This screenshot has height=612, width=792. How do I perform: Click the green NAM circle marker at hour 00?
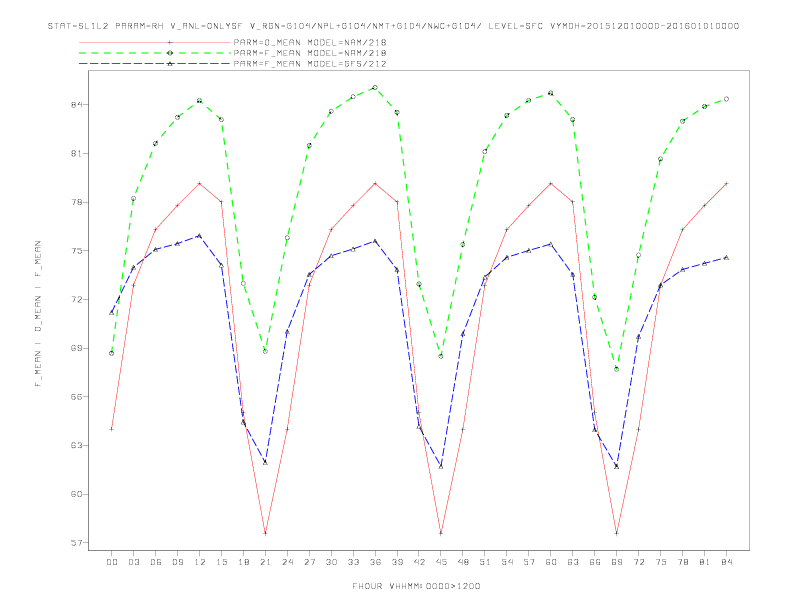coord(112,353)
